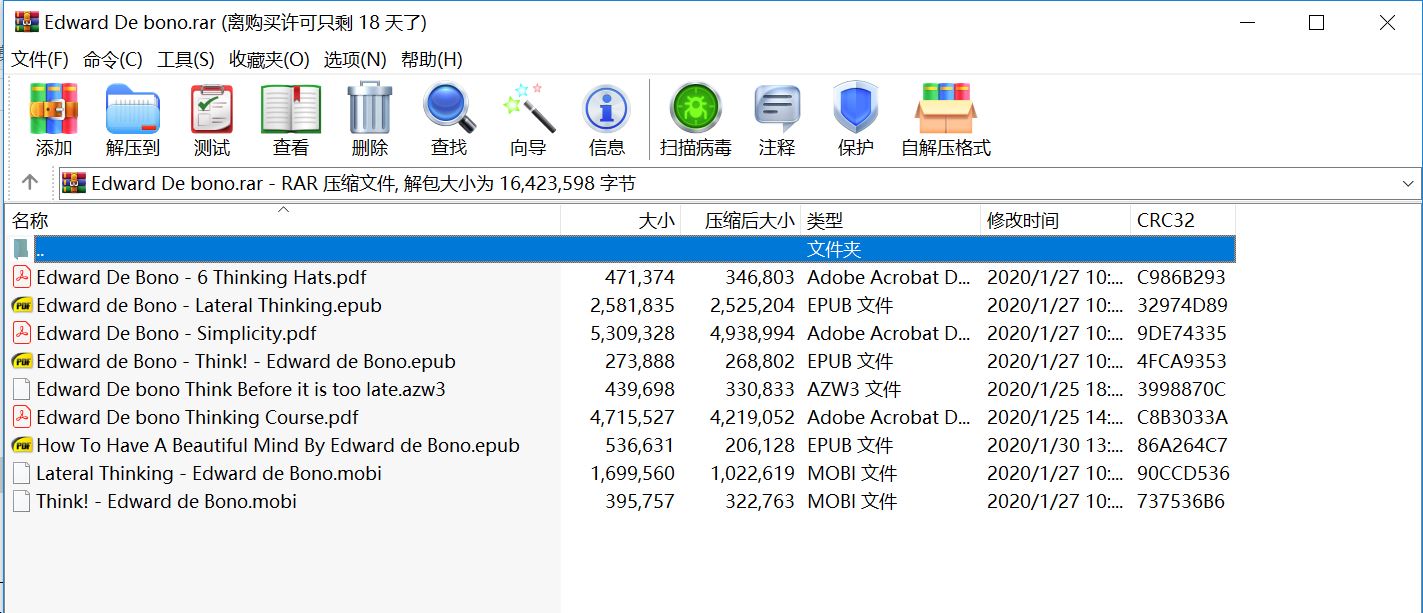This screenshot has height=613, width=1423.
Task: Click PDF icon of 6 Thinking Hats file
Action: click(x=22, y=277)
